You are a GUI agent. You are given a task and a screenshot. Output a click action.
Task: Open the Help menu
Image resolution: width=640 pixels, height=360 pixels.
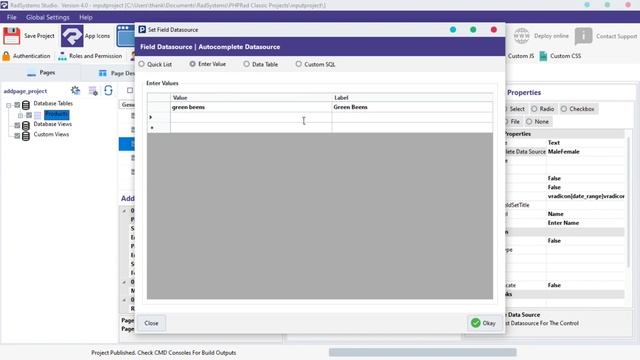point(86,17)
